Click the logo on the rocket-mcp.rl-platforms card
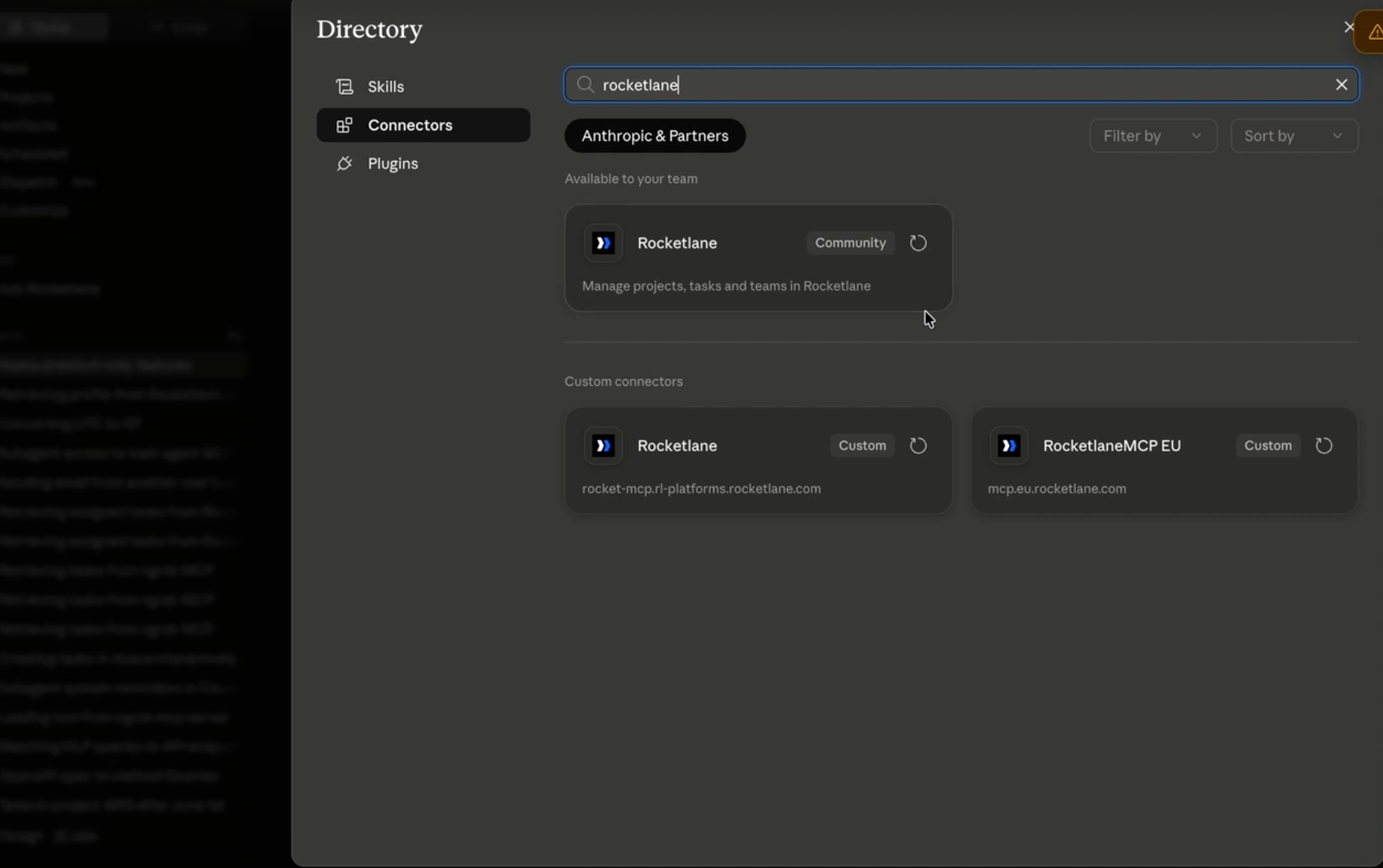The height and width of the screenshot is (868, 1383). (x=603, y=445)
